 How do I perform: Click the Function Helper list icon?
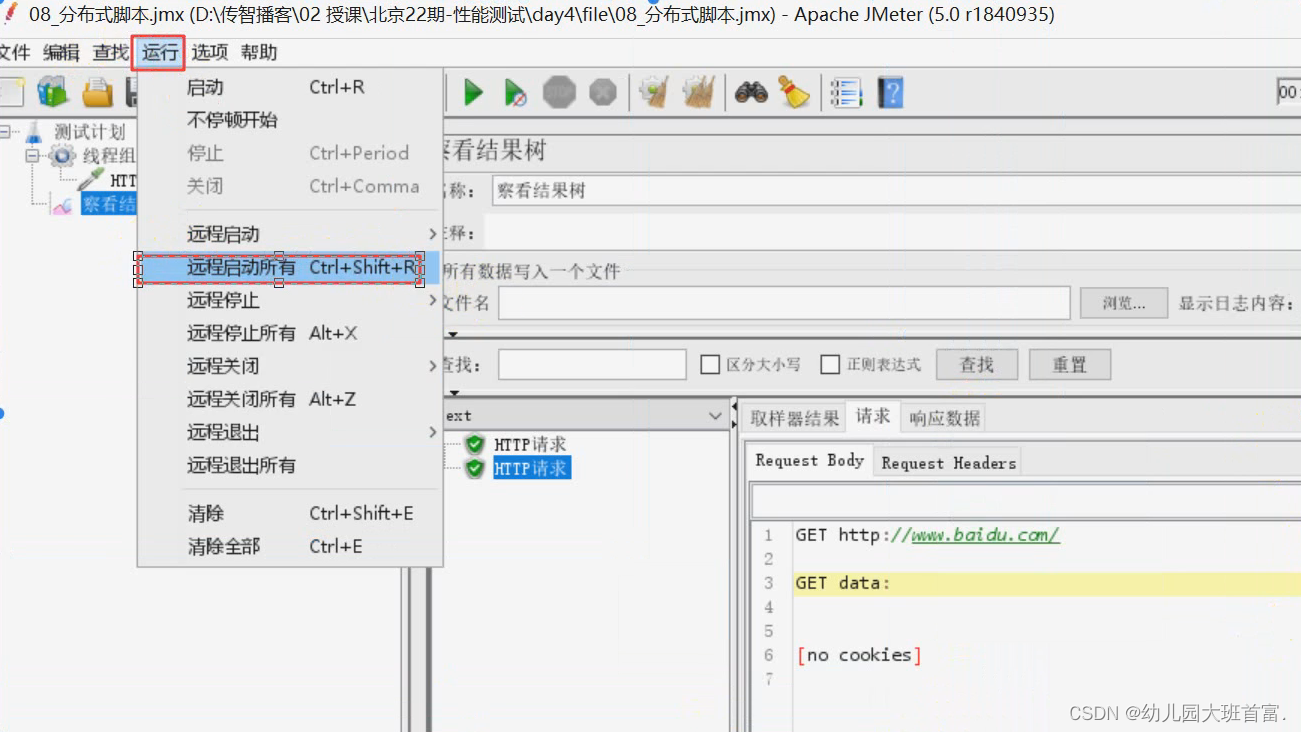pos(846,93)
